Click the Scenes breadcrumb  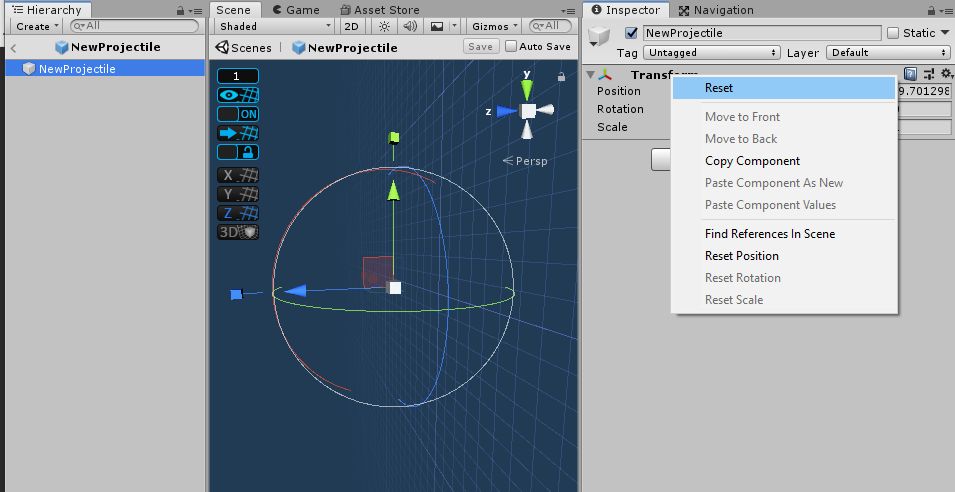click(244, 47)
